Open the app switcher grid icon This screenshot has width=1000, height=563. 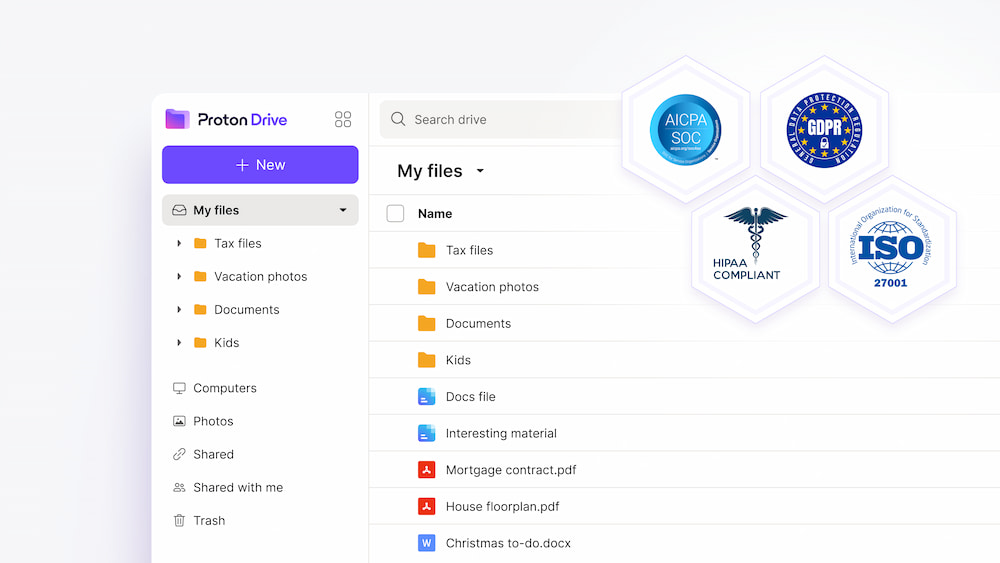click(x=342, y=119)
